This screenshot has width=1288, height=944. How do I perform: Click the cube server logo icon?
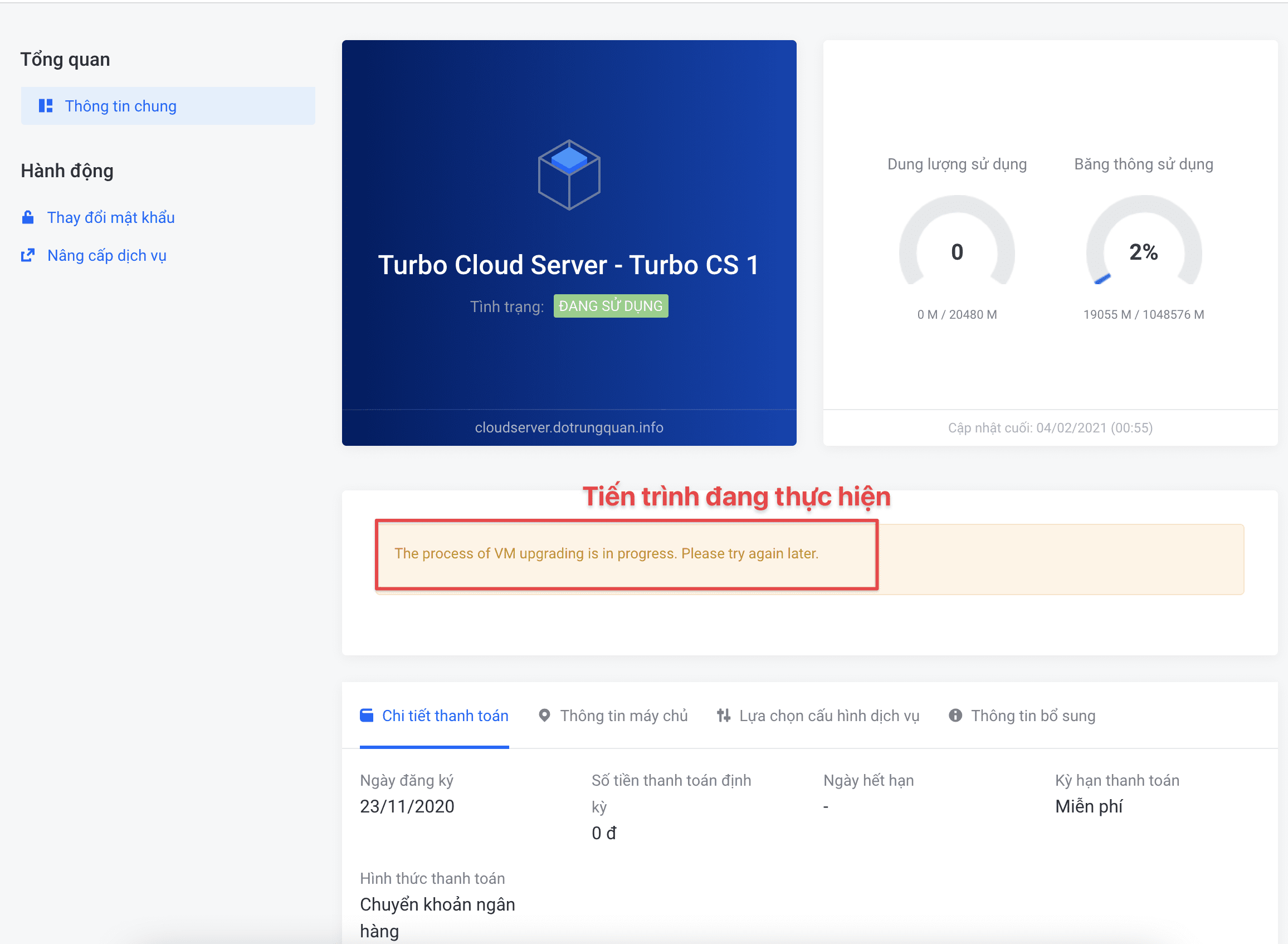pyautogui.click(x=569, y=175)
